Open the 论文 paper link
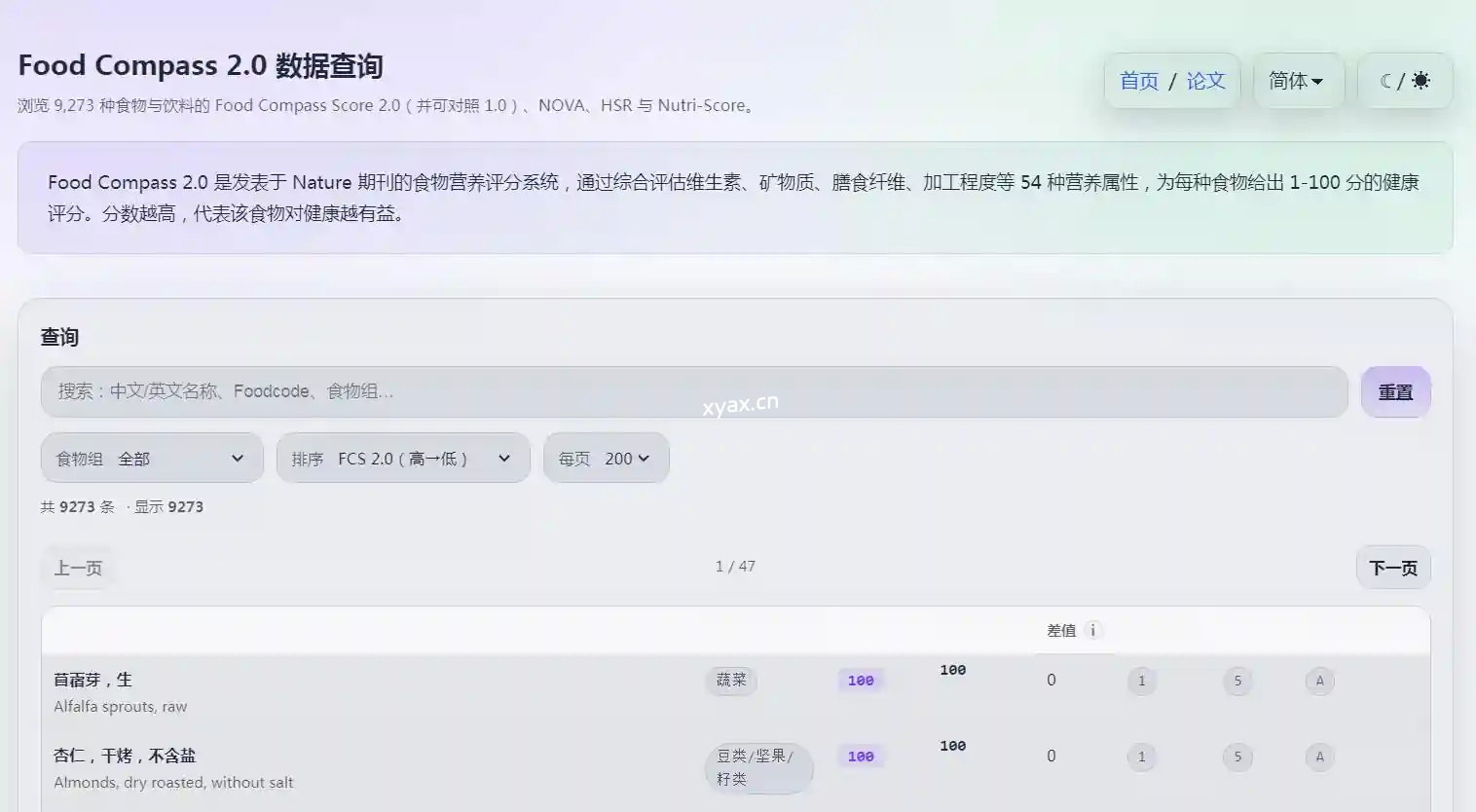The height and width of the screenshot is (812, 1476). click(x=1205, y=81)
